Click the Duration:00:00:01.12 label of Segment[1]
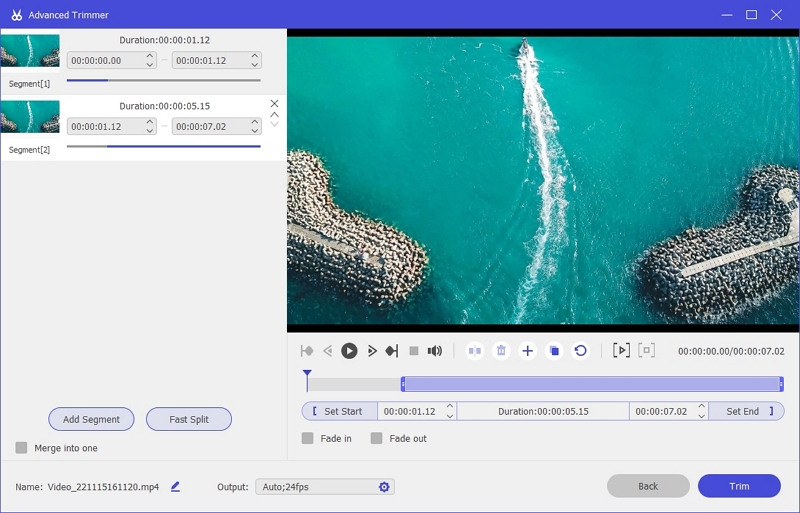 (164, 40)
